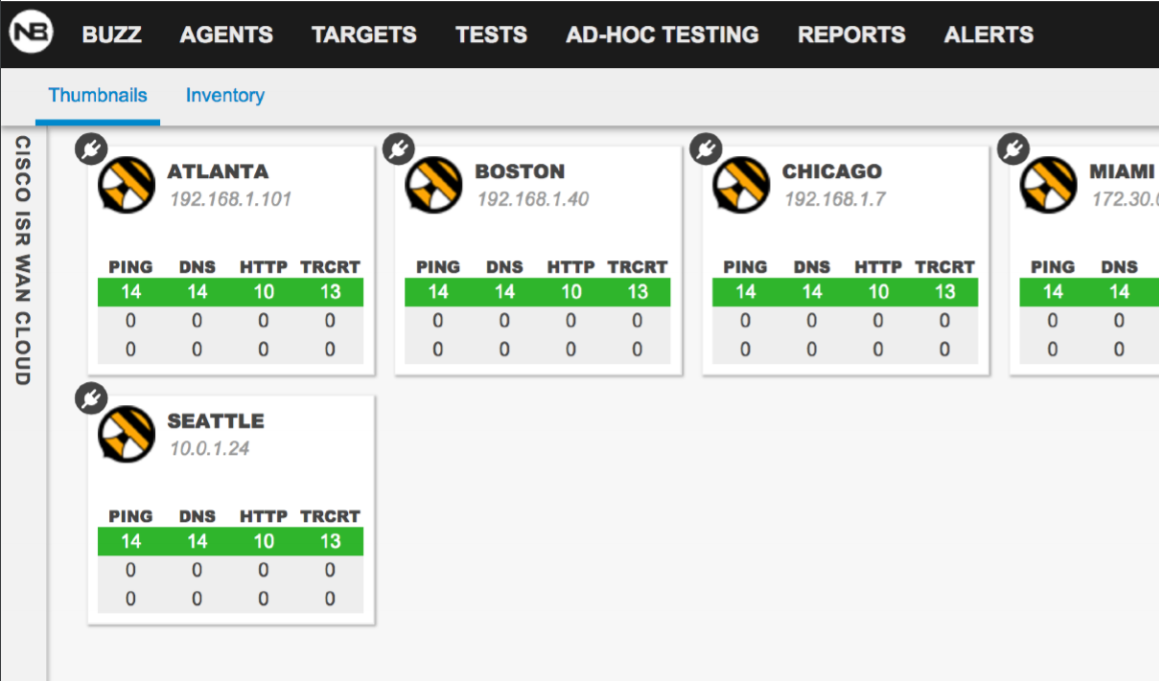Viewport: 1159px width, 681px height.
Task: Click Atlanta's green TRCRT count 13
Action: tap(330, 292)
